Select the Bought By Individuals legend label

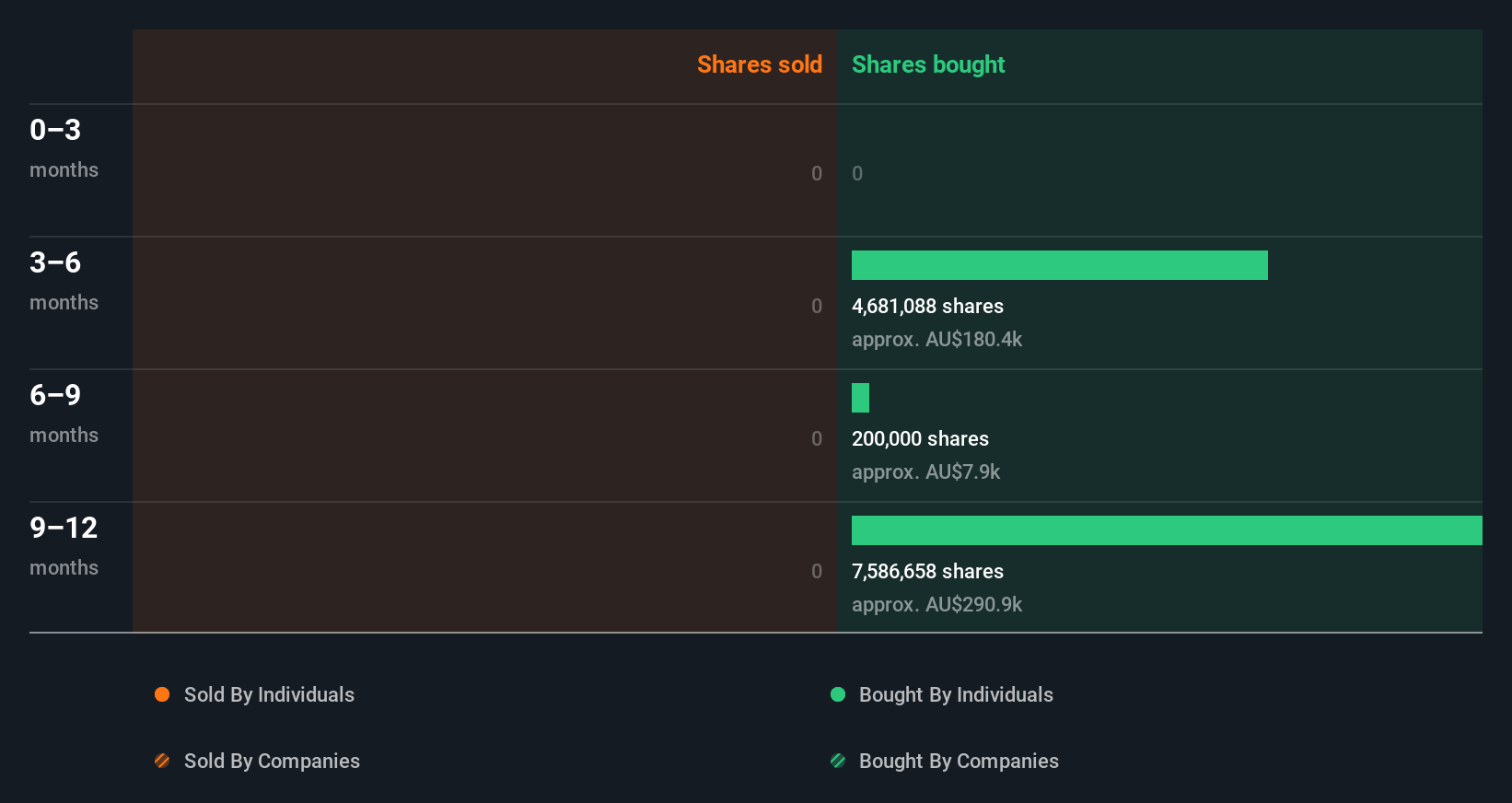(x=956, y=695)
